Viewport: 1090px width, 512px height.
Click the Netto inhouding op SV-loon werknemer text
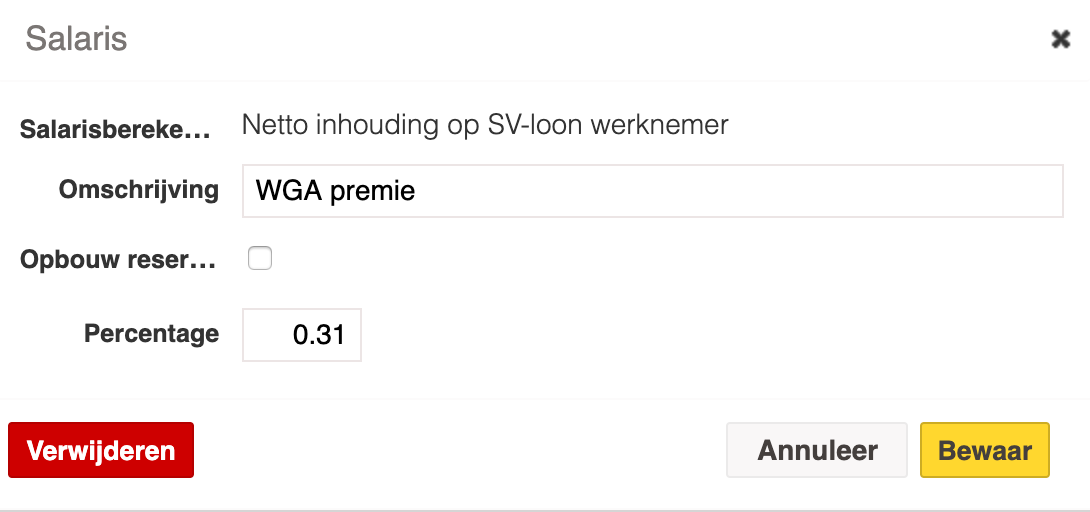tap(485, 126)
